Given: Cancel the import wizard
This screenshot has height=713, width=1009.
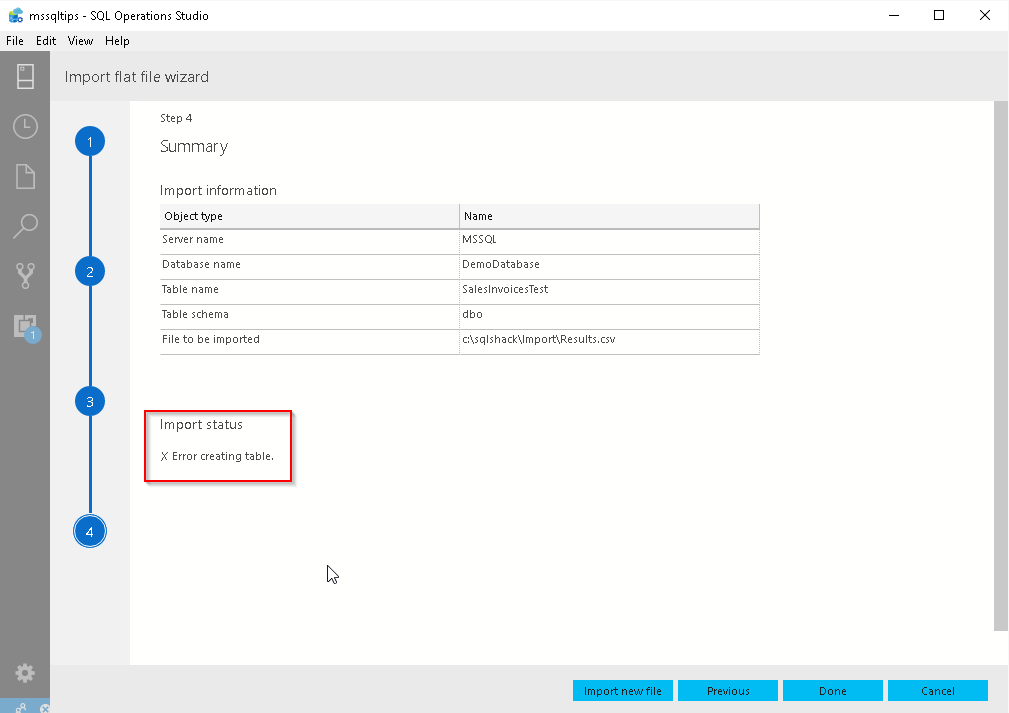Looking at the screenshot, I should point(938,691).
